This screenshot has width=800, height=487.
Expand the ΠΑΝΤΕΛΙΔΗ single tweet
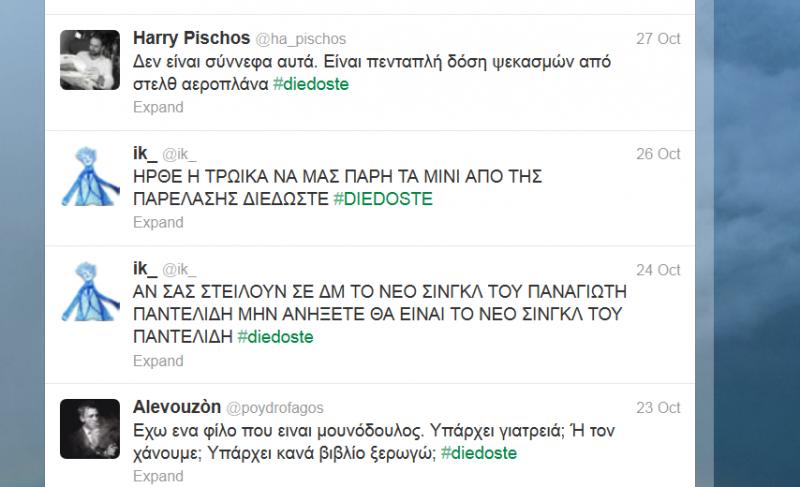pyautogui.click(x=158, y=361)
